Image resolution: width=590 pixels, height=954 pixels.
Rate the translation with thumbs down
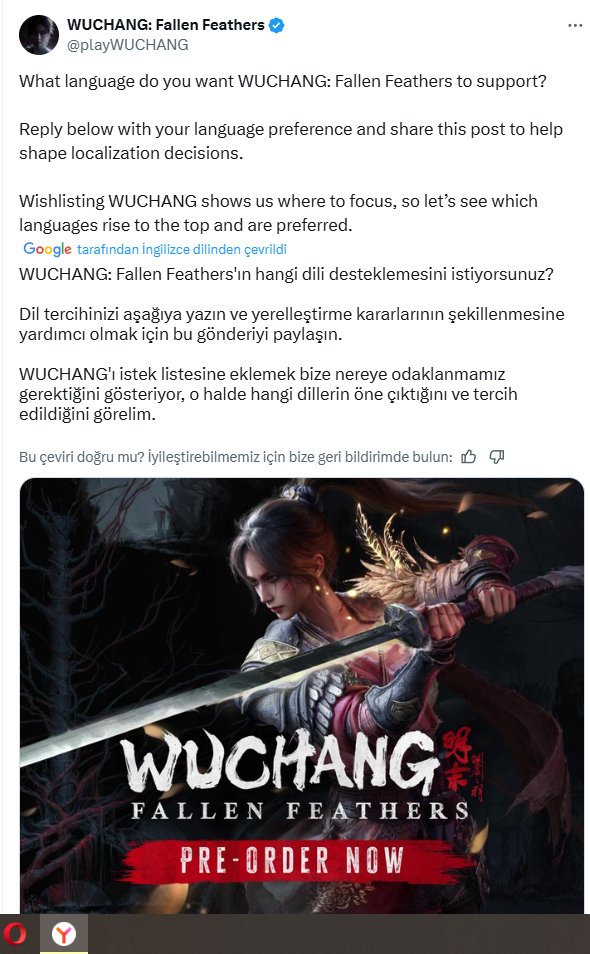pos(497,457)
